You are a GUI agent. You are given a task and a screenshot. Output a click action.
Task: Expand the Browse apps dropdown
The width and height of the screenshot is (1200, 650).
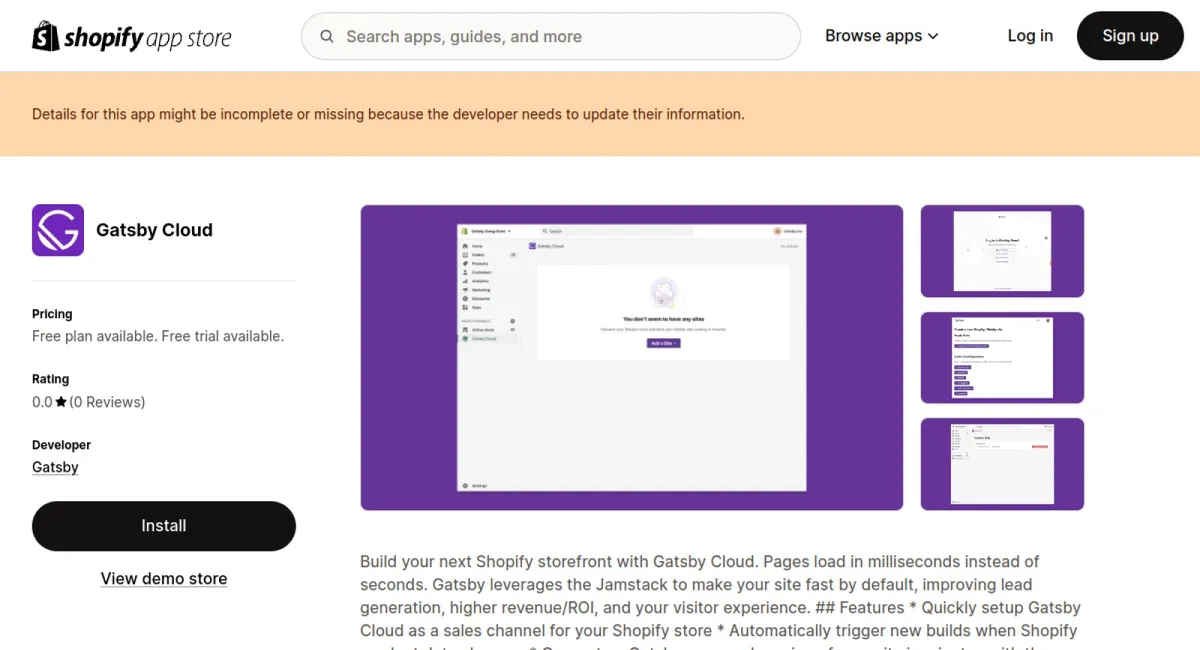[881, 36]
